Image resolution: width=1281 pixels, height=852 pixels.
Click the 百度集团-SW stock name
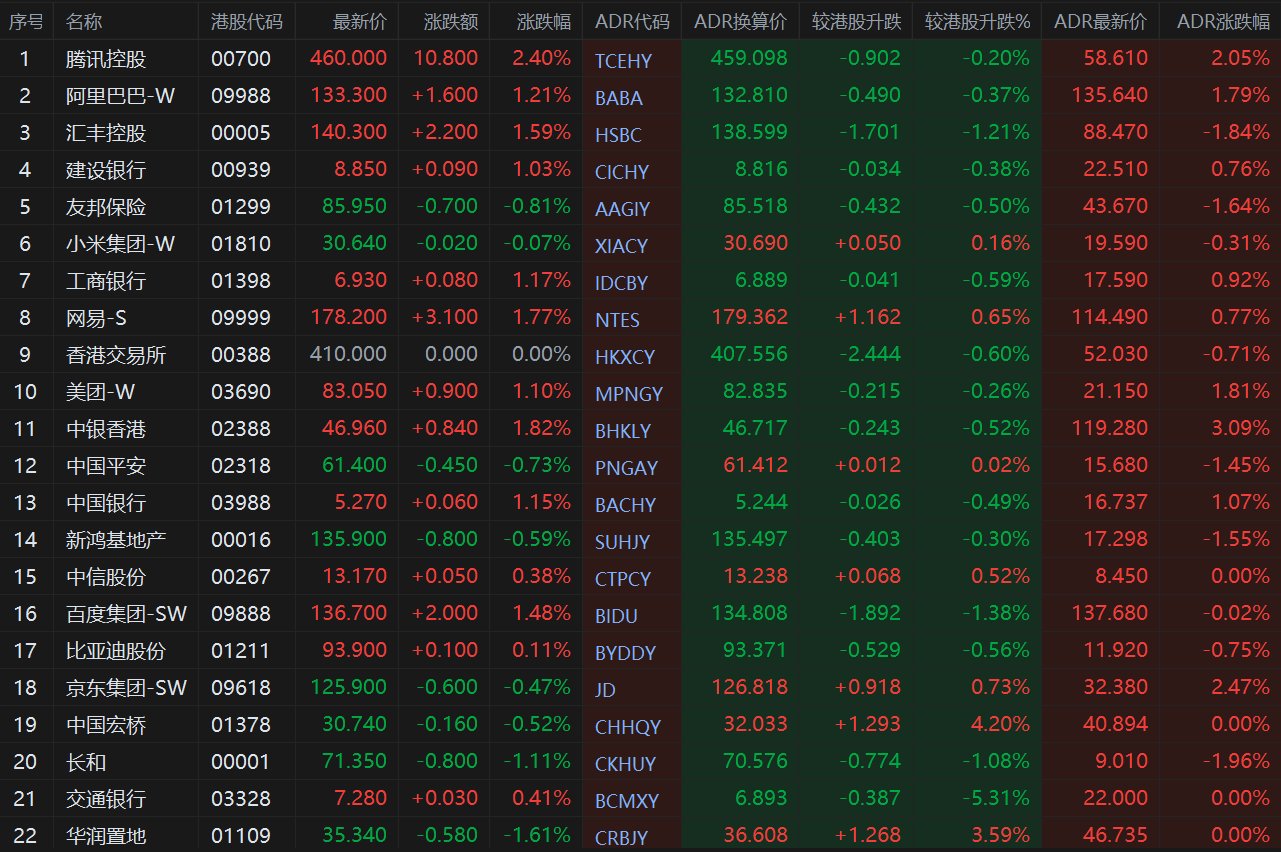pos(126,614)
